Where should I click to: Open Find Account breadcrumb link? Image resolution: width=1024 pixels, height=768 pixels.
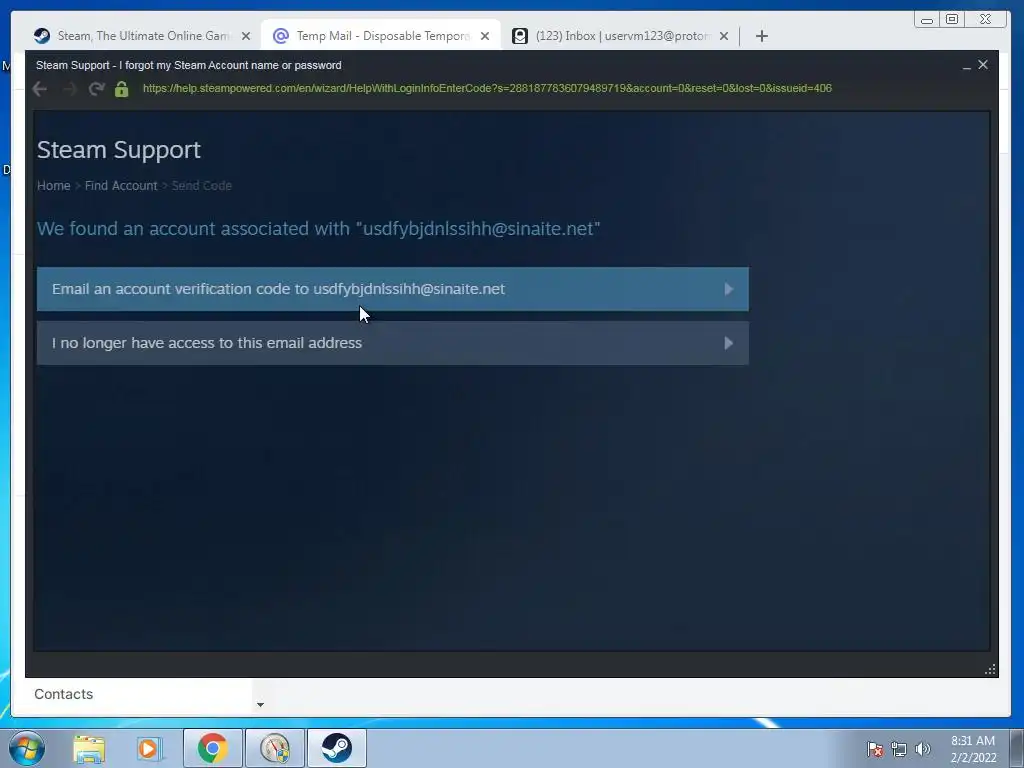[121, 185]
